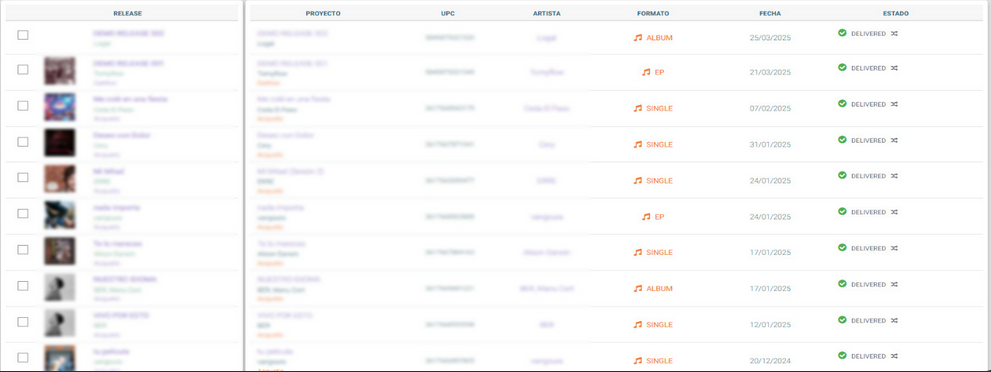Check the box next to Mi Mitad
Image resolution: width=991 pixels, height=372 pixels.
(x=23, y=177)
